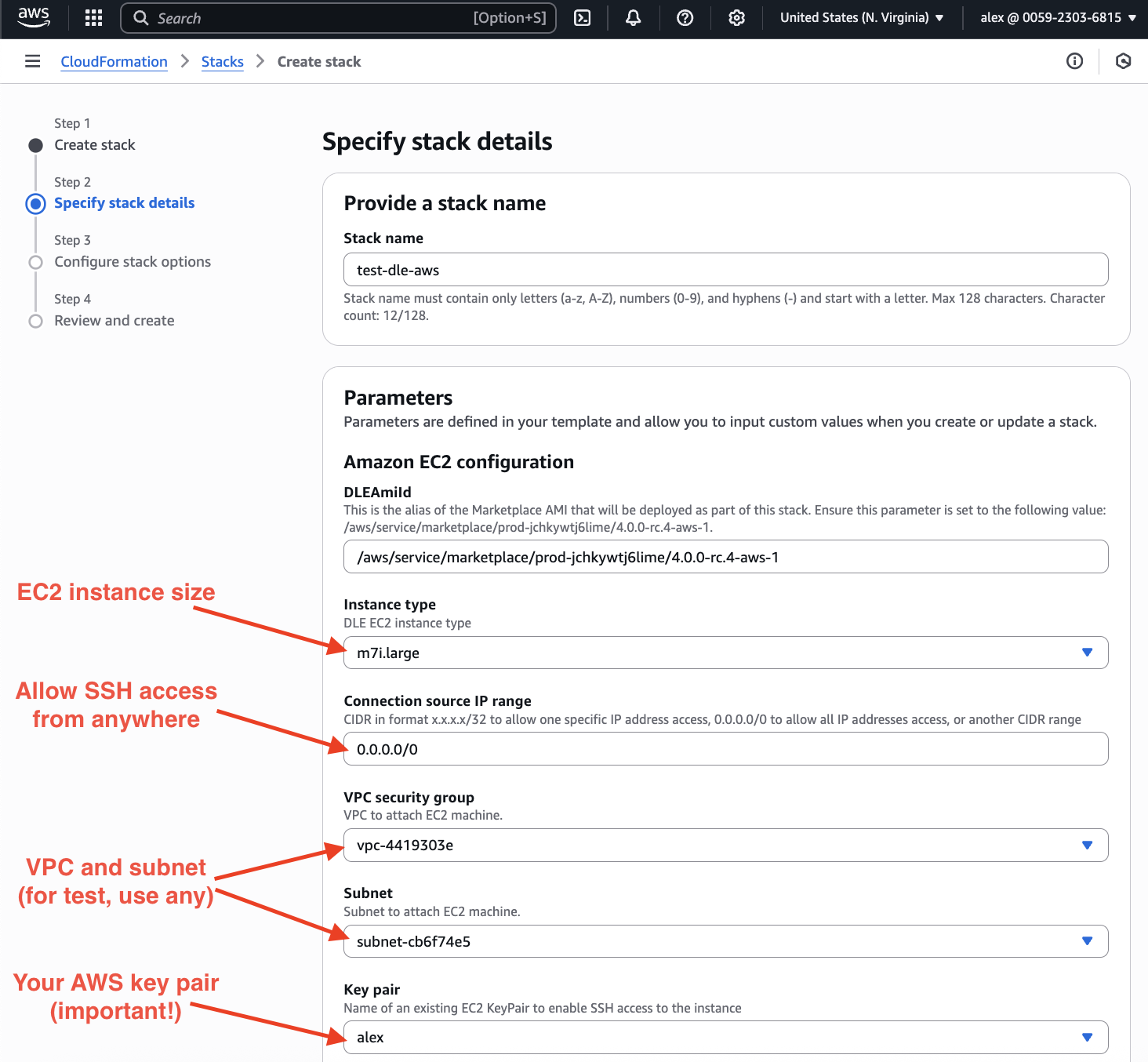Select Step 1 Create stack

pyautogui.click(x=94, y=145)
